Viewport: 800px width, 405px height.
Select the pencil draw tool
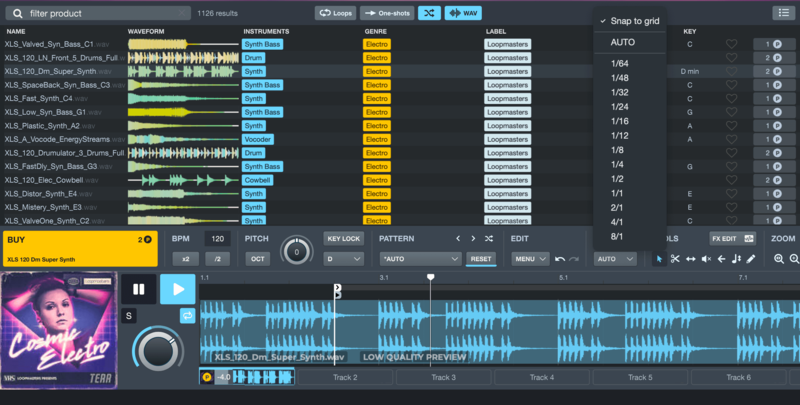(751, 259)
